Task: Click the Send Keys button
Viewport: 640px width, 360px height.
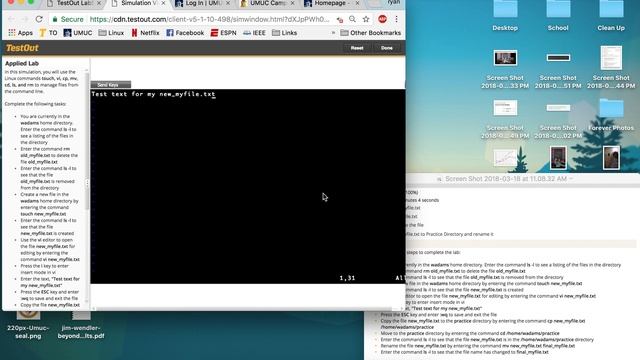Action: coord(111,85)
